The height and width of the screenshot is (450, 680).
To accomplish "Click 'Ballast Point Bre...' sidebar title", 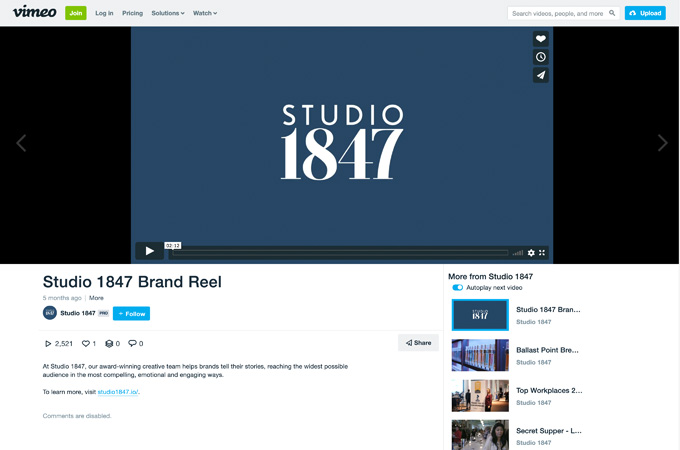I will tap(547, 350).
